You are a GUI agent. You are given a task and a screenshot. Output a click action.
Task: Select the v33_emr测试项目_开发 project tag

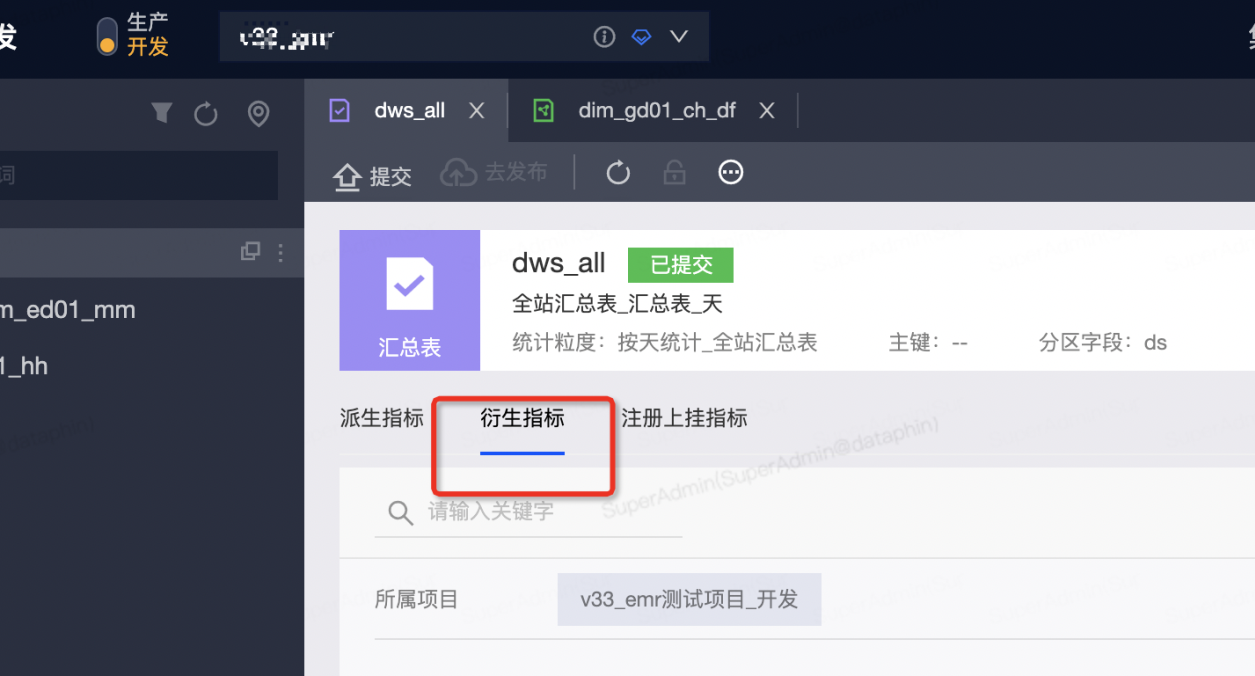pos(689,600)
